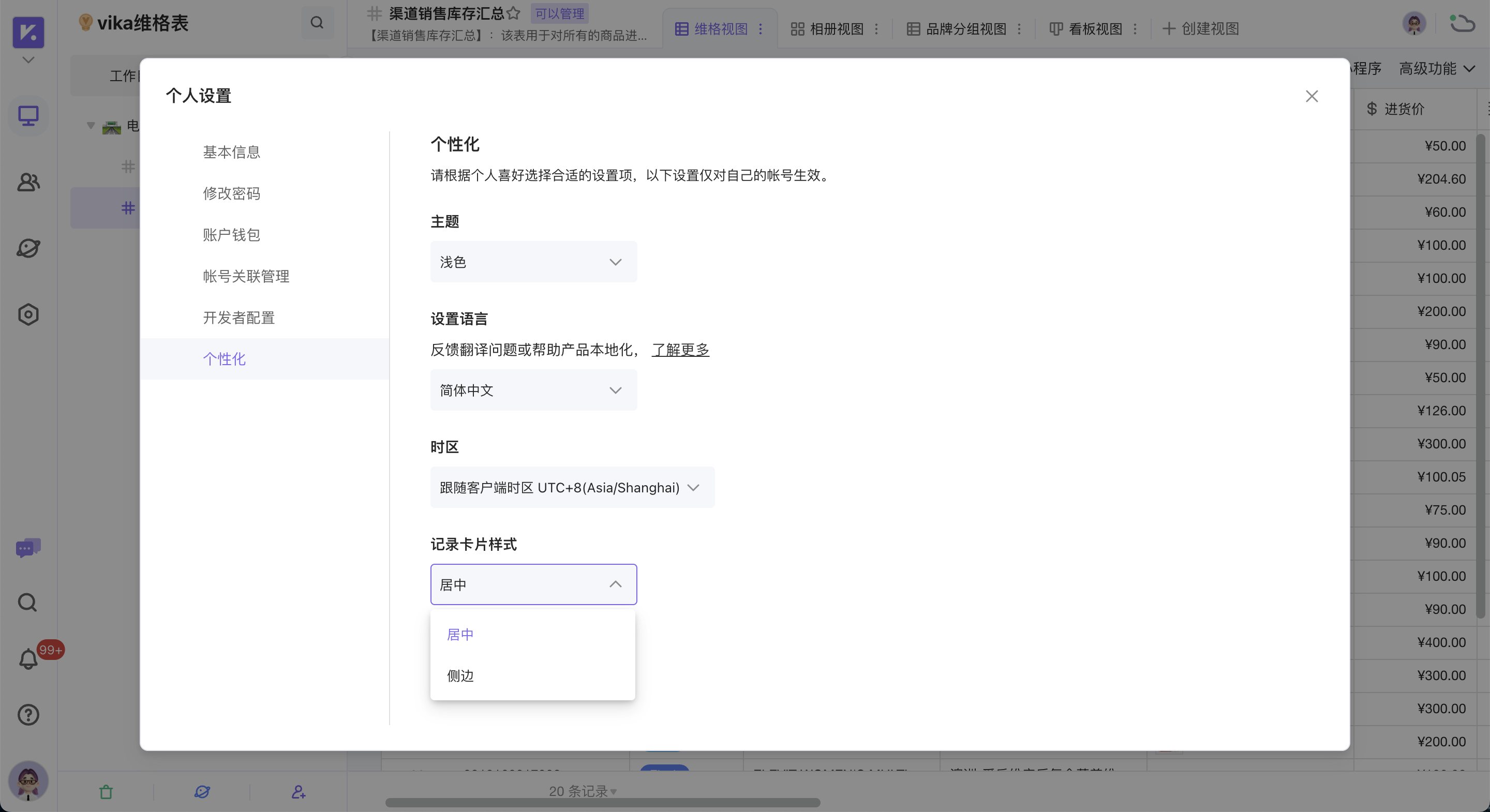Open the security settings hexagon icon
This screenshot has width=1490, height=812.
[28, 314]
